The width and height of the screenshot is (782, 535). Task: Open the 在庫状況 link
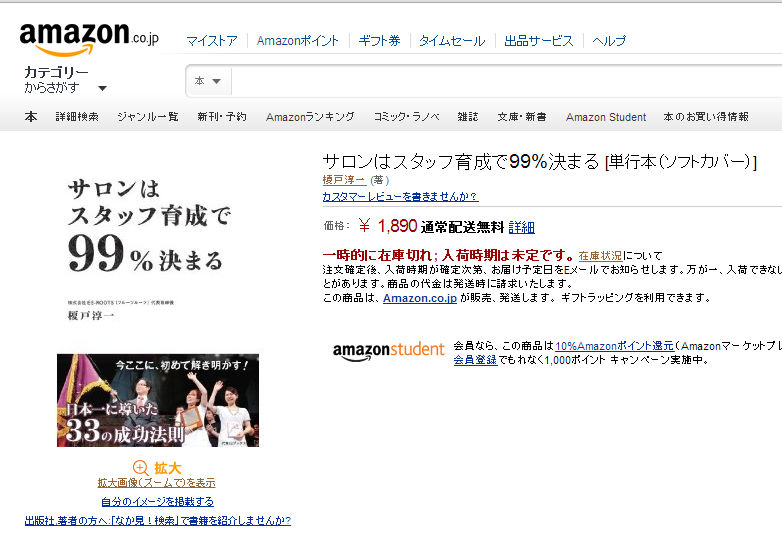(x=600, y=256)
